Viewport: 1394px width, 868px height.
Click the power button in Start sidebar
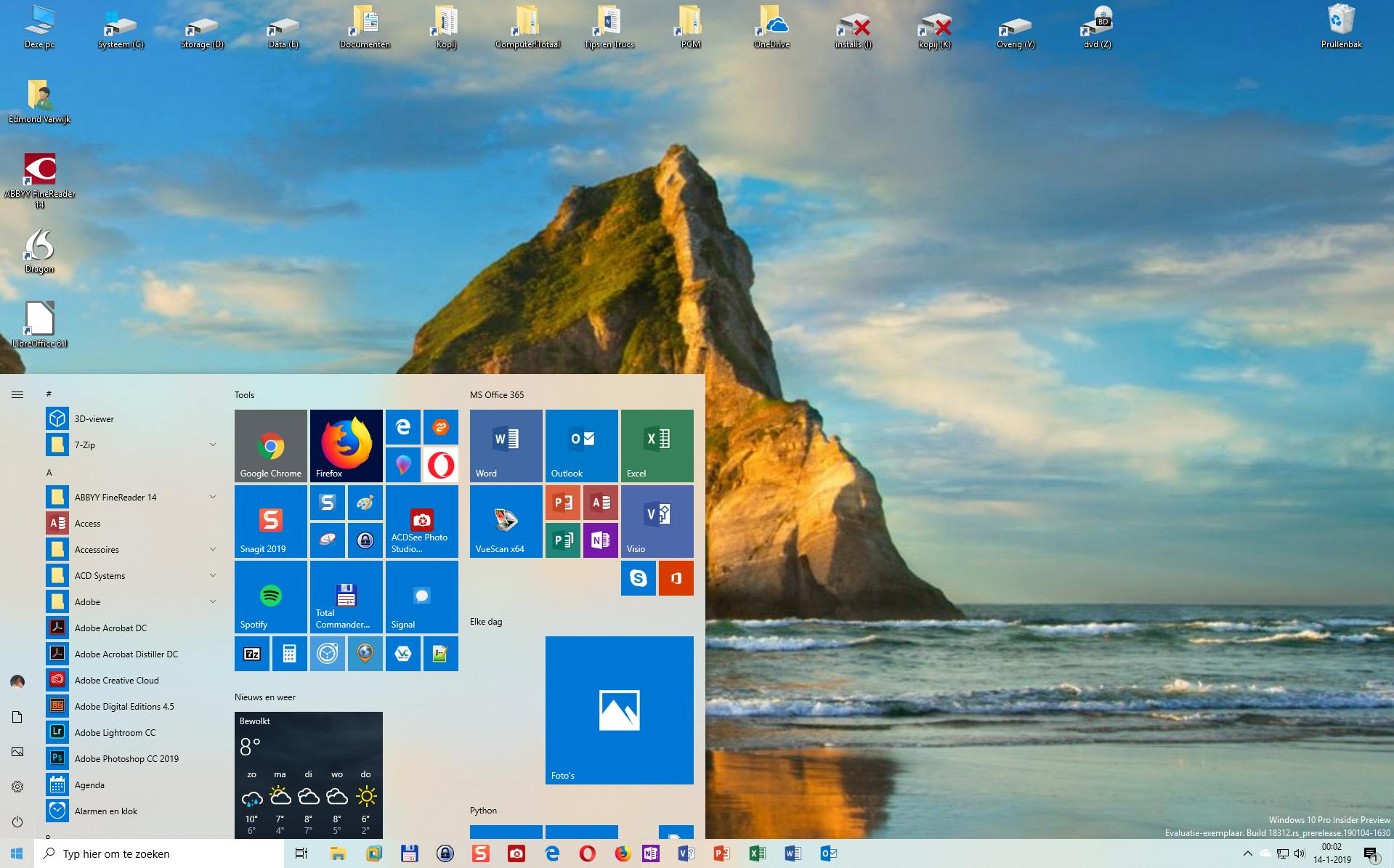pos(17,822)
